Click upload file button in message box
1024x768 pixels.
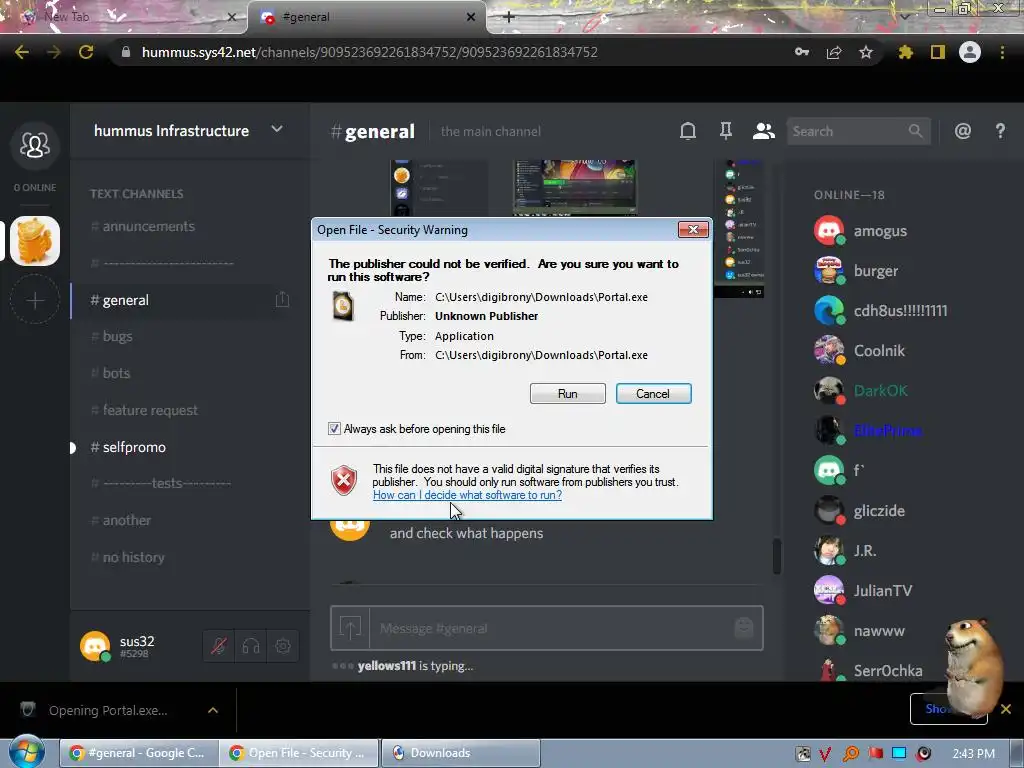point(351,628)
